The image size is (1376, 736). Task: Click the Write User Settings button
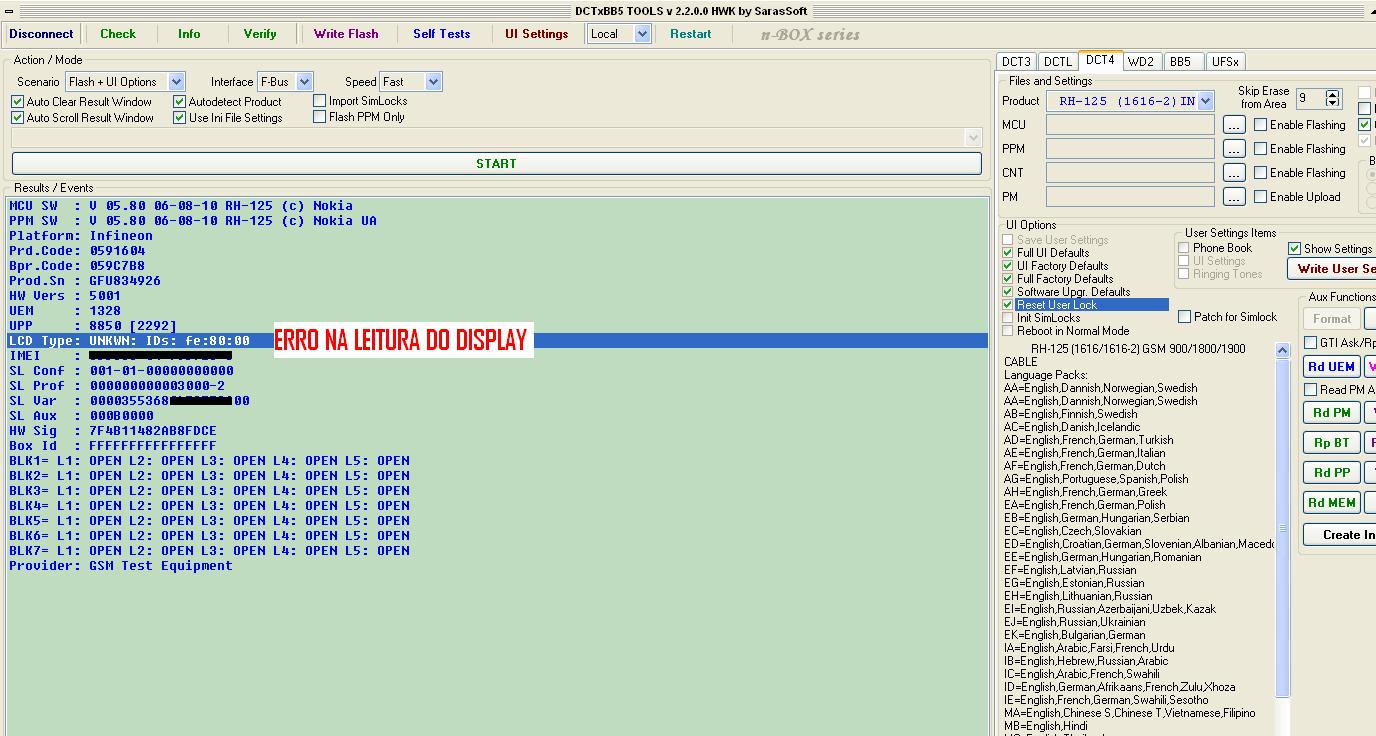pos(1334,269)
